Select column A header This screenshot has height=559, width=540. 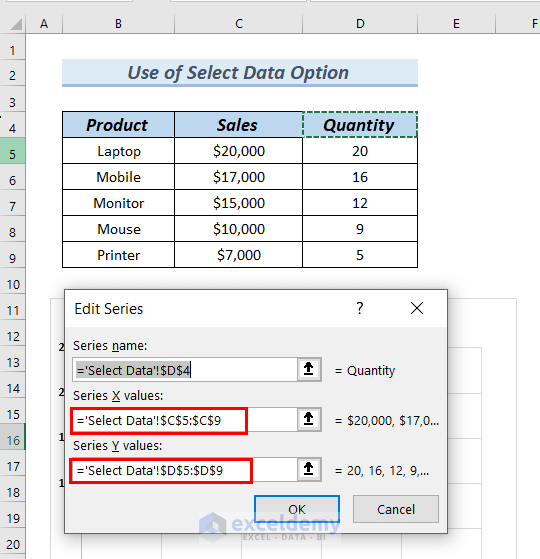coord(44,24)
